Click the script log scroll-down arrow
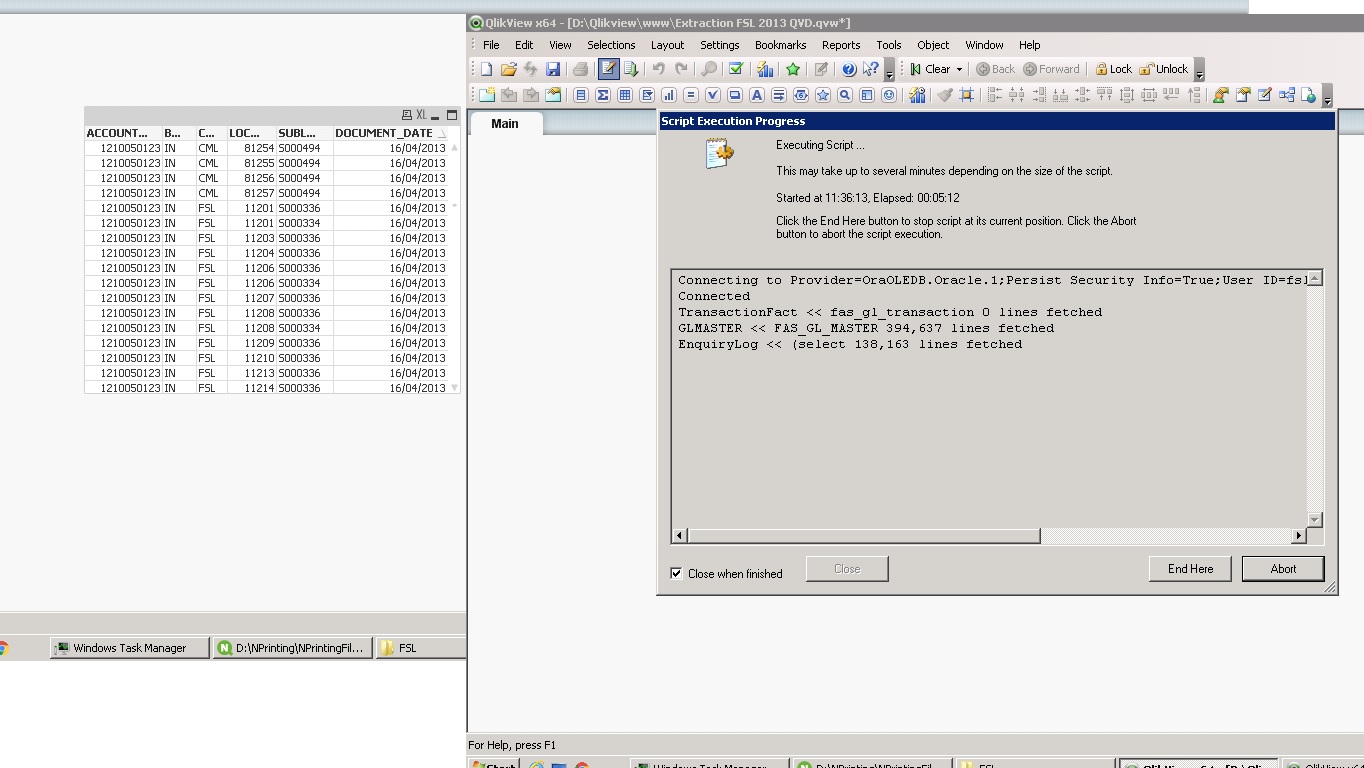 (x=1315, y=520)
